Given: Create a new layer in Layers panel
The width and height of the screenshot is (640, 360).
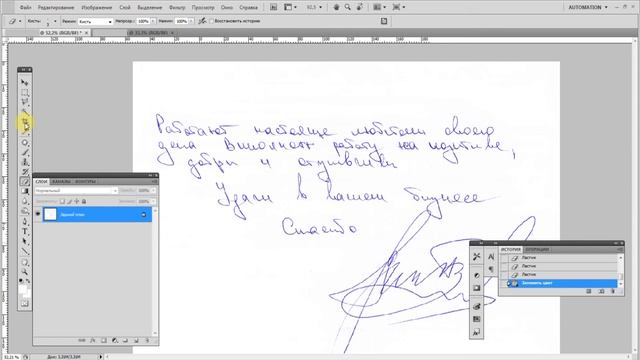Looking at the screenshot, I should (136, 340).
